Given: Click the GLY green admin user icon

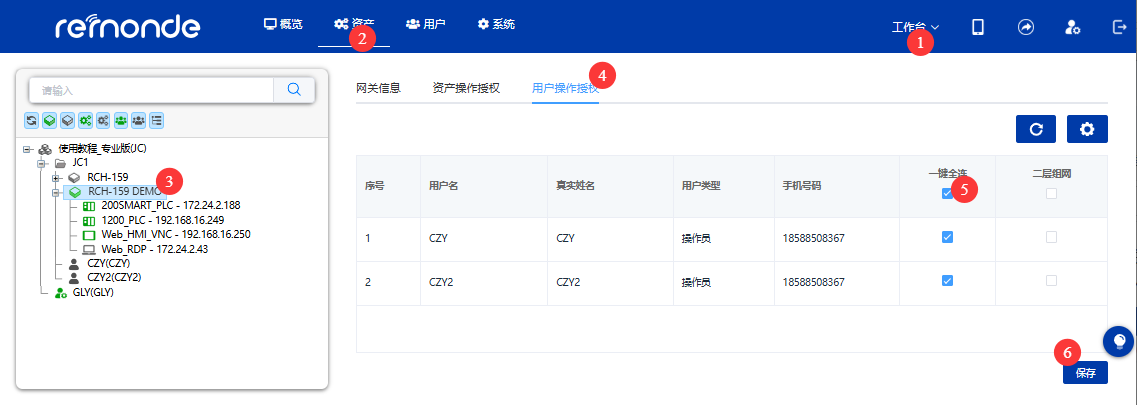Looking at the screenshot, I should pyautogui.click(x=61, y=293).
